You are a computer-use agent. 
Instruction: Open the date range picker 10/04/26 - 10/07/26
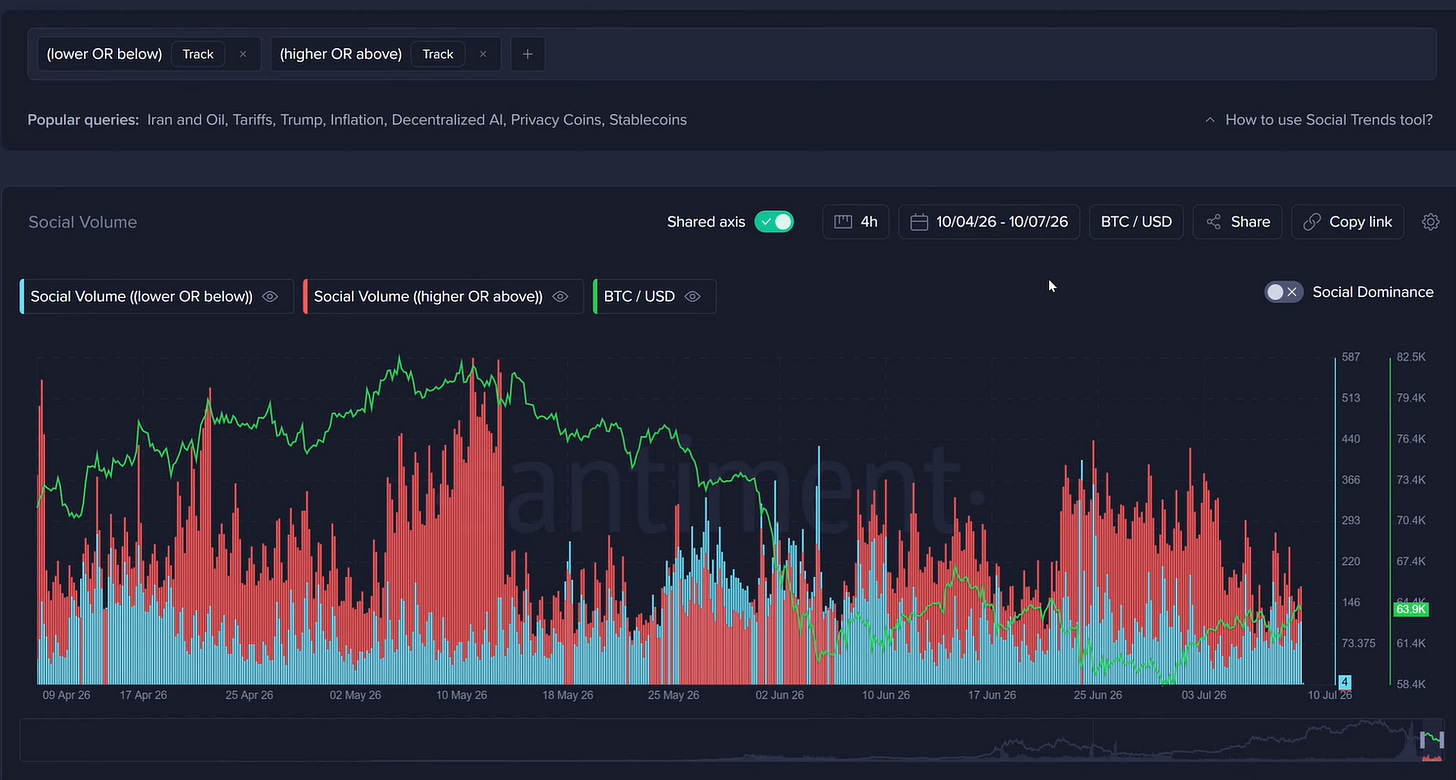click(x=989, y=222)
